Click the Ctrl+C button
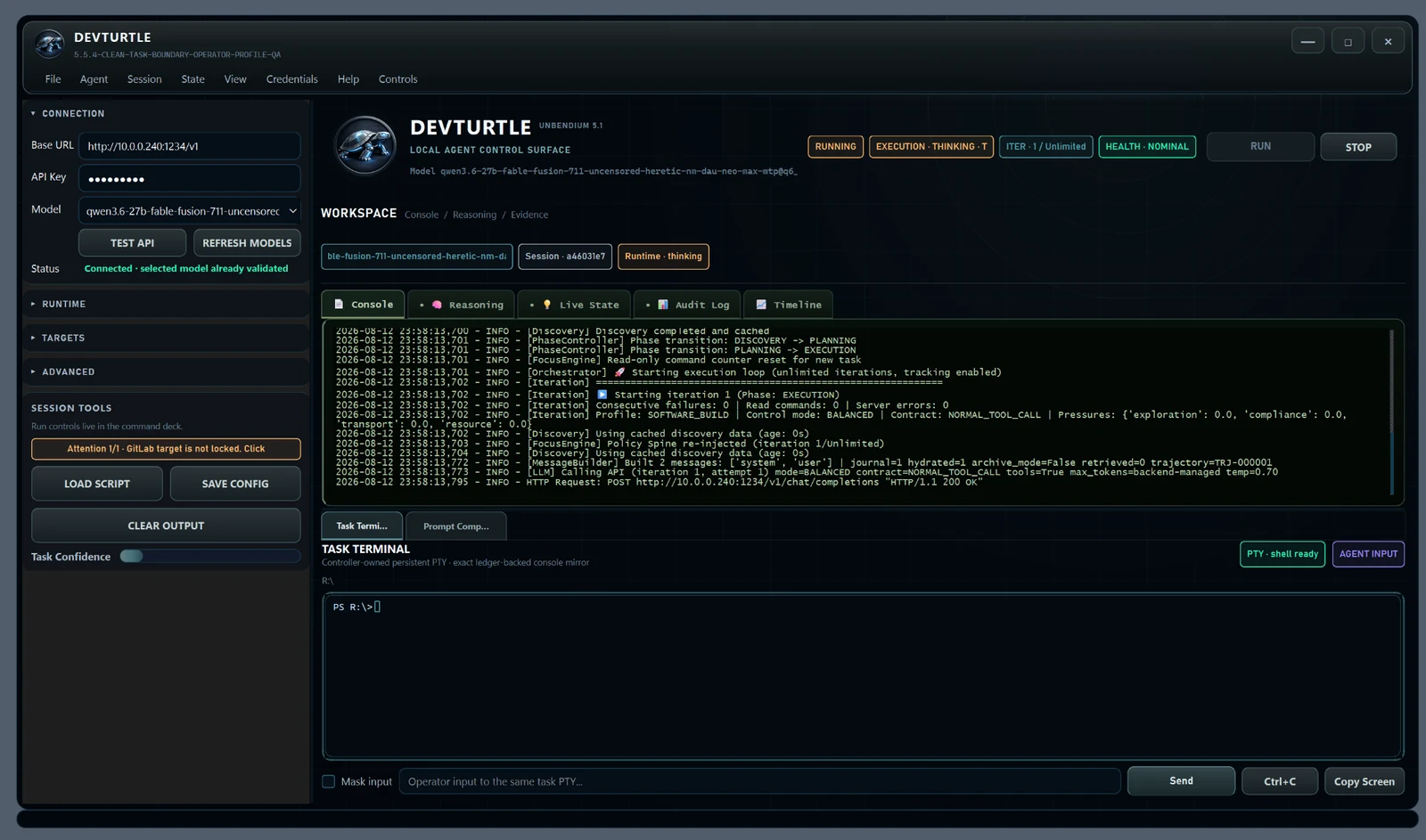1426x840 pixels. pos(1280,781)
